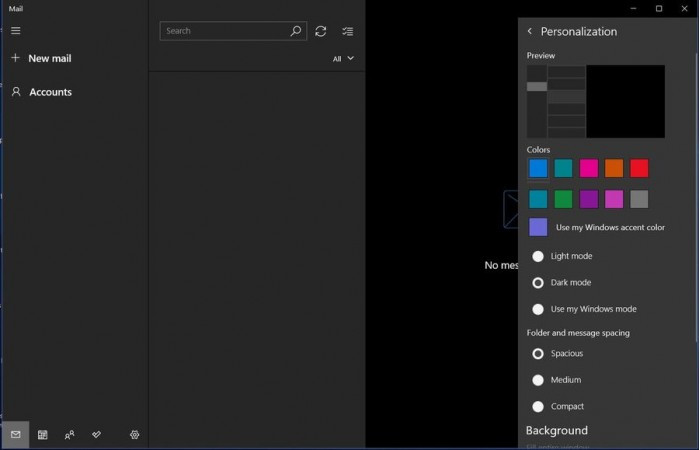Sync this view with refresh icon

click(x=321, y=31)
